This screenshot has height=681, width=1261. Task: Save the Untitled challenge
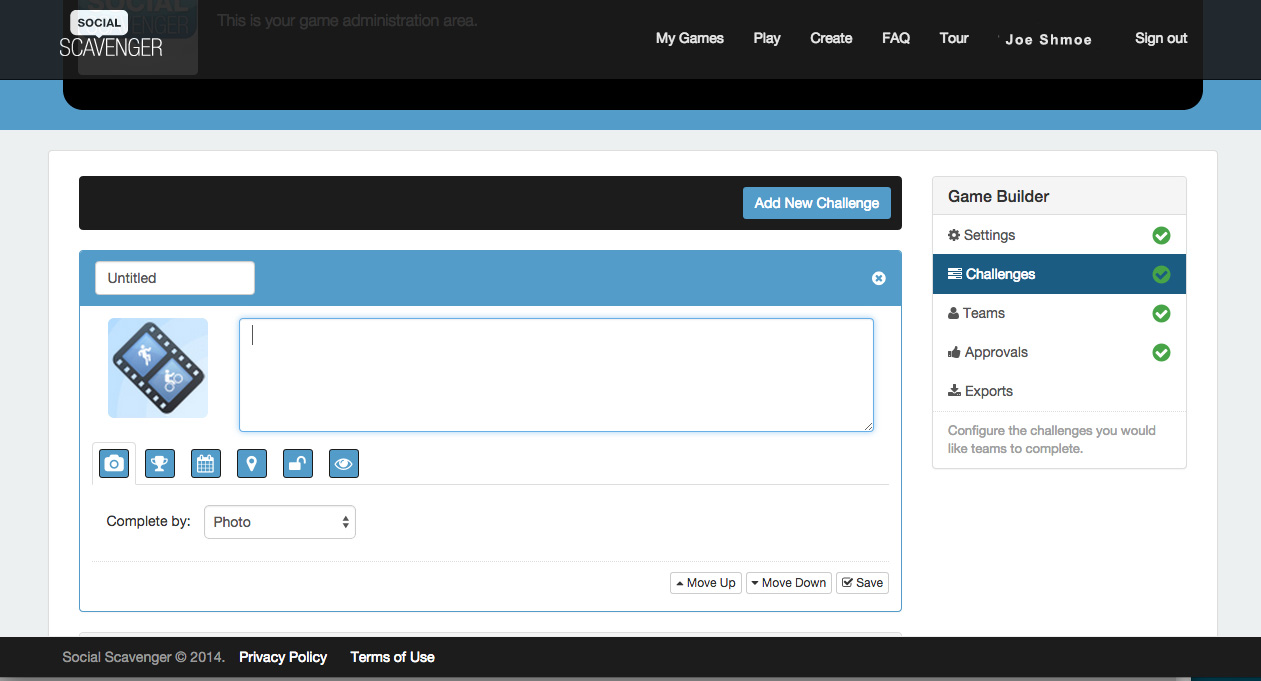click(x=862, y=583)
